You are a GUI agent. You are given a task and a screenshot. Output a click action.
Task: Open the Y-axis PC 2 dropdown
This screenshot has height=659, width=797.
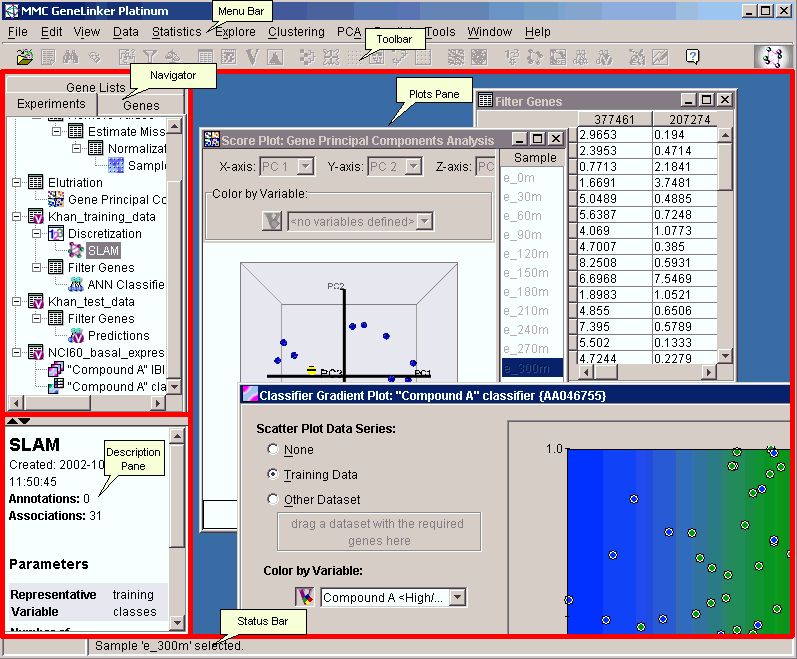tap(414, 166)
